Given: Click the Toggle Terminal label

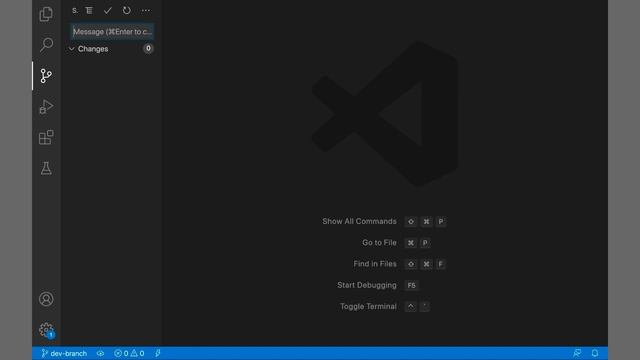Looking at the screenshot, I should click(x=368, y=306).
